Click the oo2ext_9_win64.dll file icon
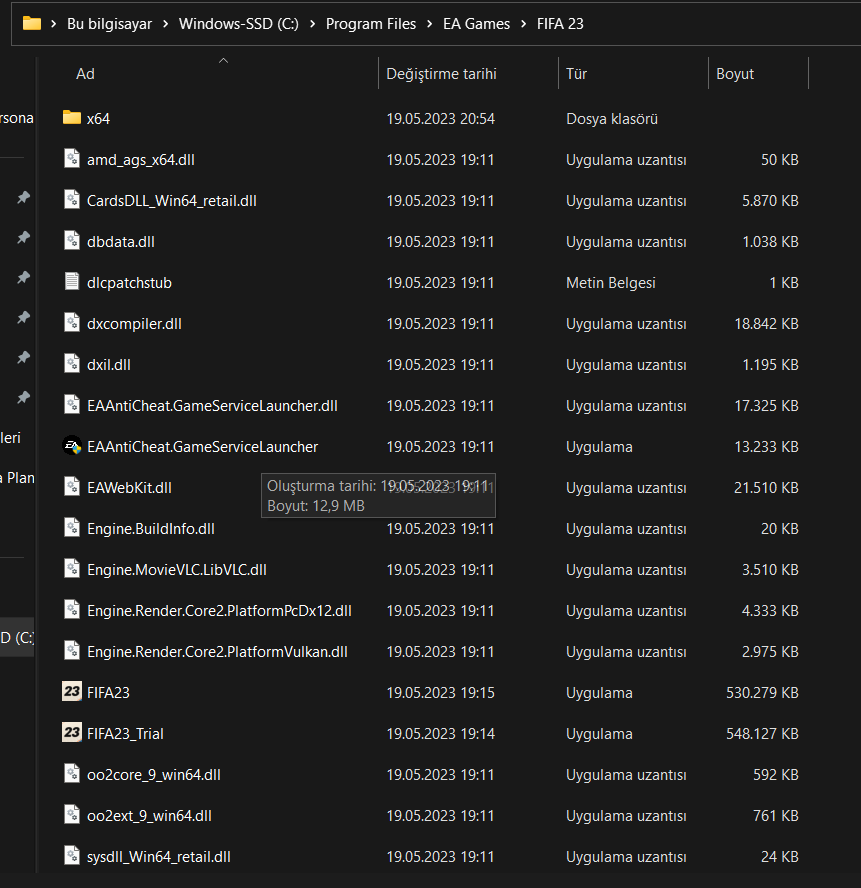This screenshot has height=888, width=861. (72, 815)
